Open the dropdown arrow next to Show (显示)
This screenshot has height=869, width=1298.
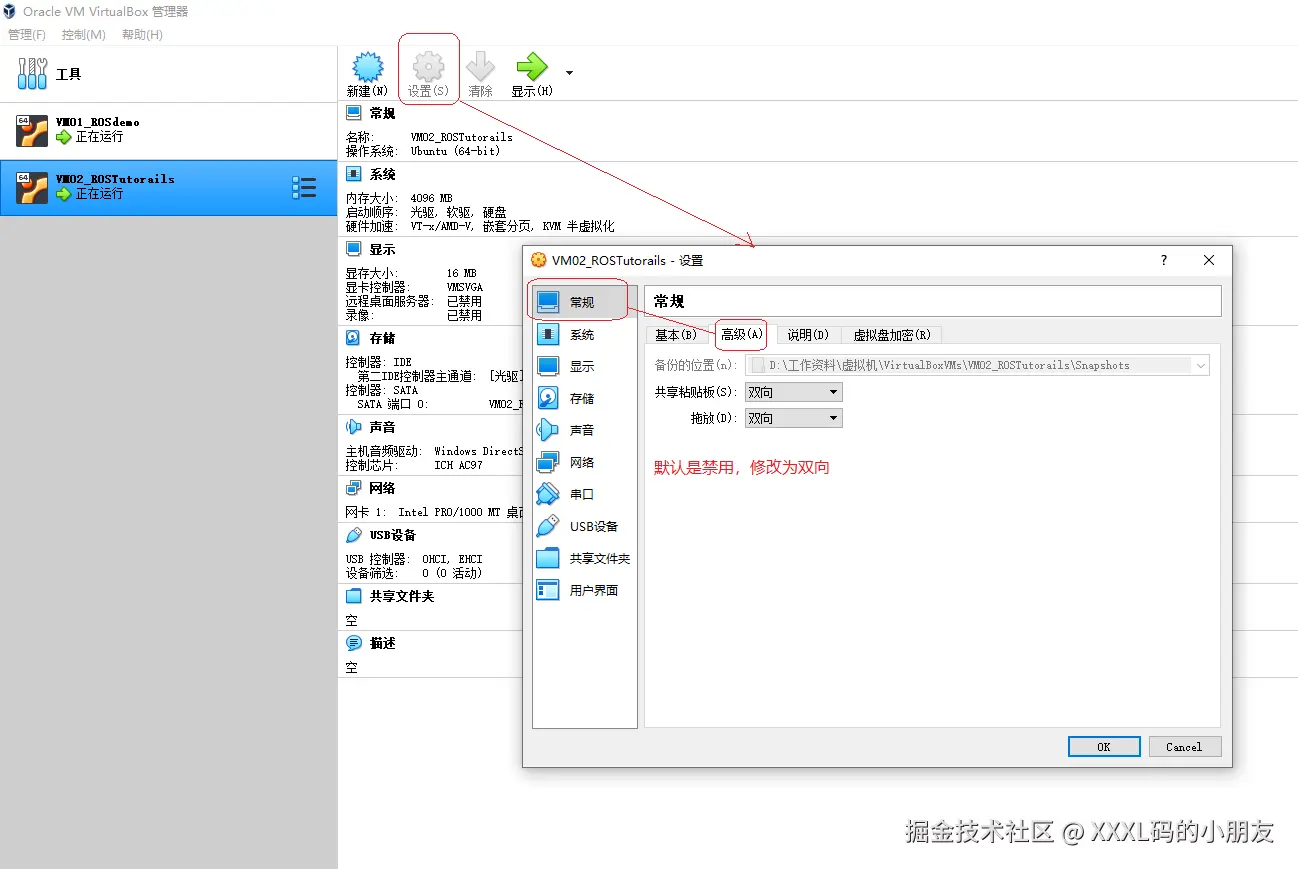point(569,73)
